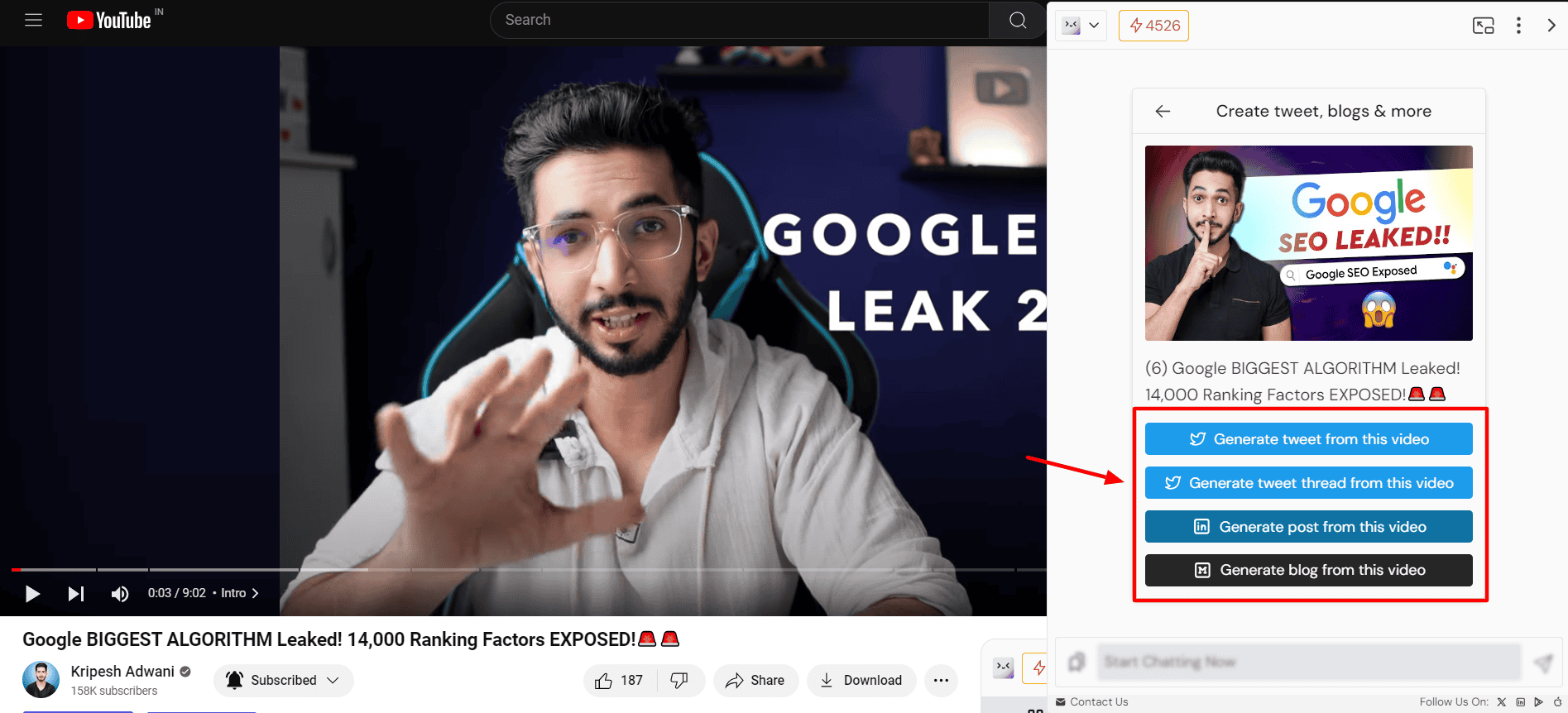Click the pop-out window icon in sidebar
Viewport: 1568px width, 713px height.
coord(1484,26)
